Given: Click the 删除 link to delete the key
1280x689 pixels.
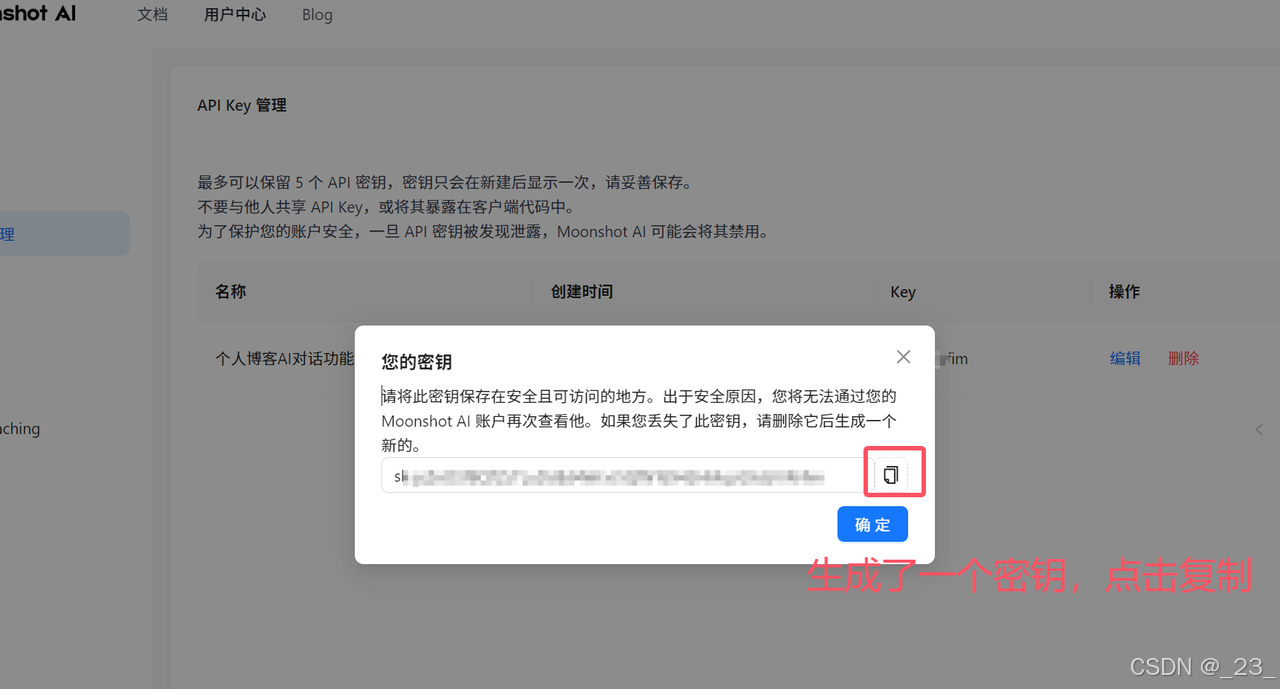Looking at the screenshot, I should click(1183, 357).
